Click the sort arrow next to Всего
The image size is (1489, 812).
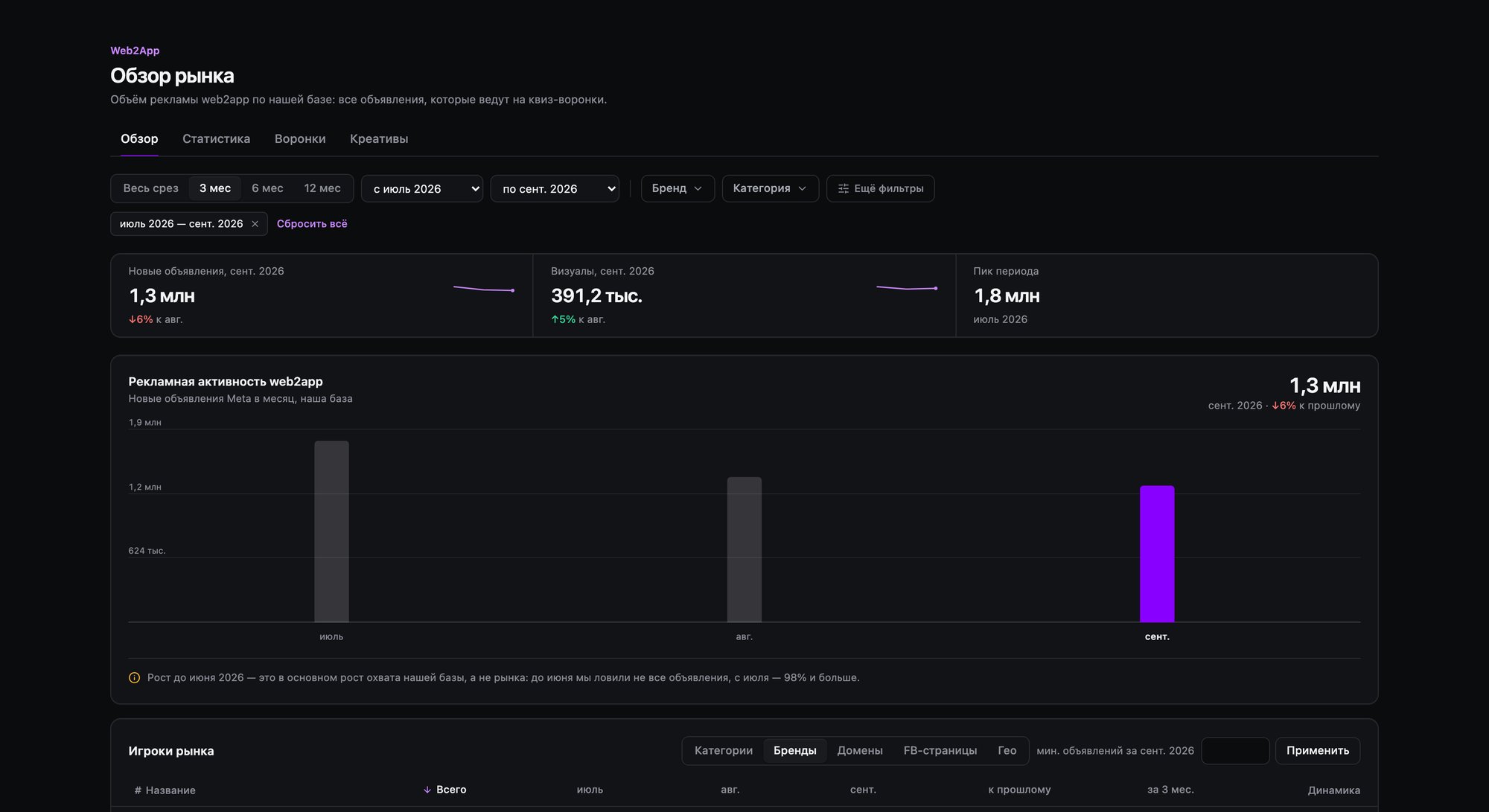[x=427, y=790]
